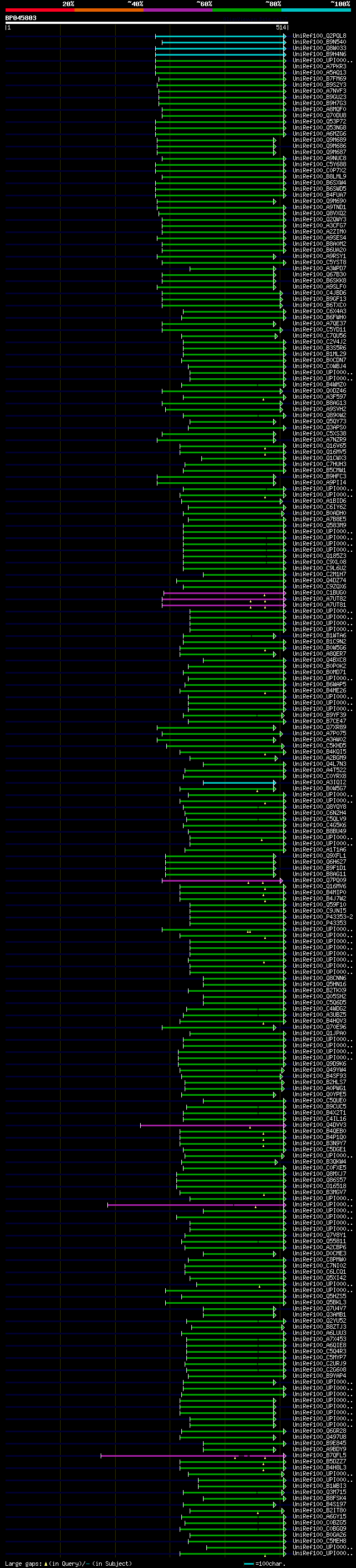
Task: Open the UniRef100_A8QER7 entry
Action: (319, 654)
